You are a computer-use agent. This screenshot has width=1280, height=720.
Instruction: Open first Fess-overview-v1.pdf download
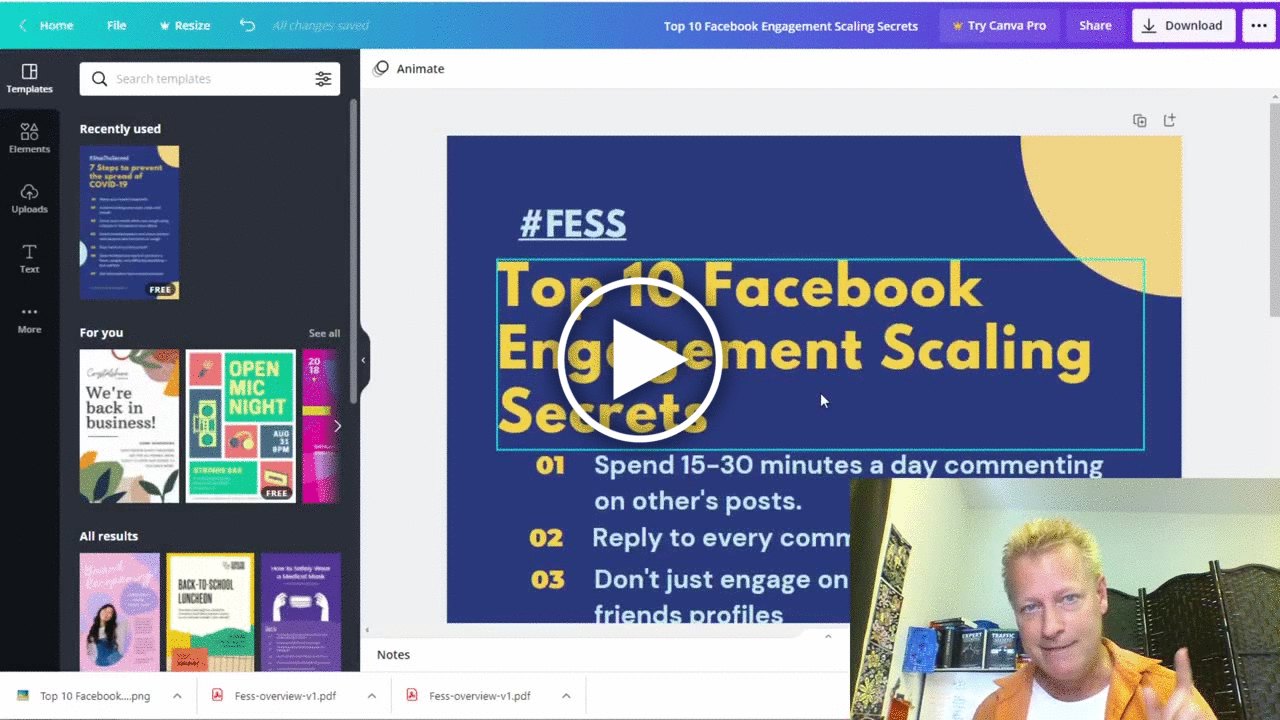coord(274,696)
